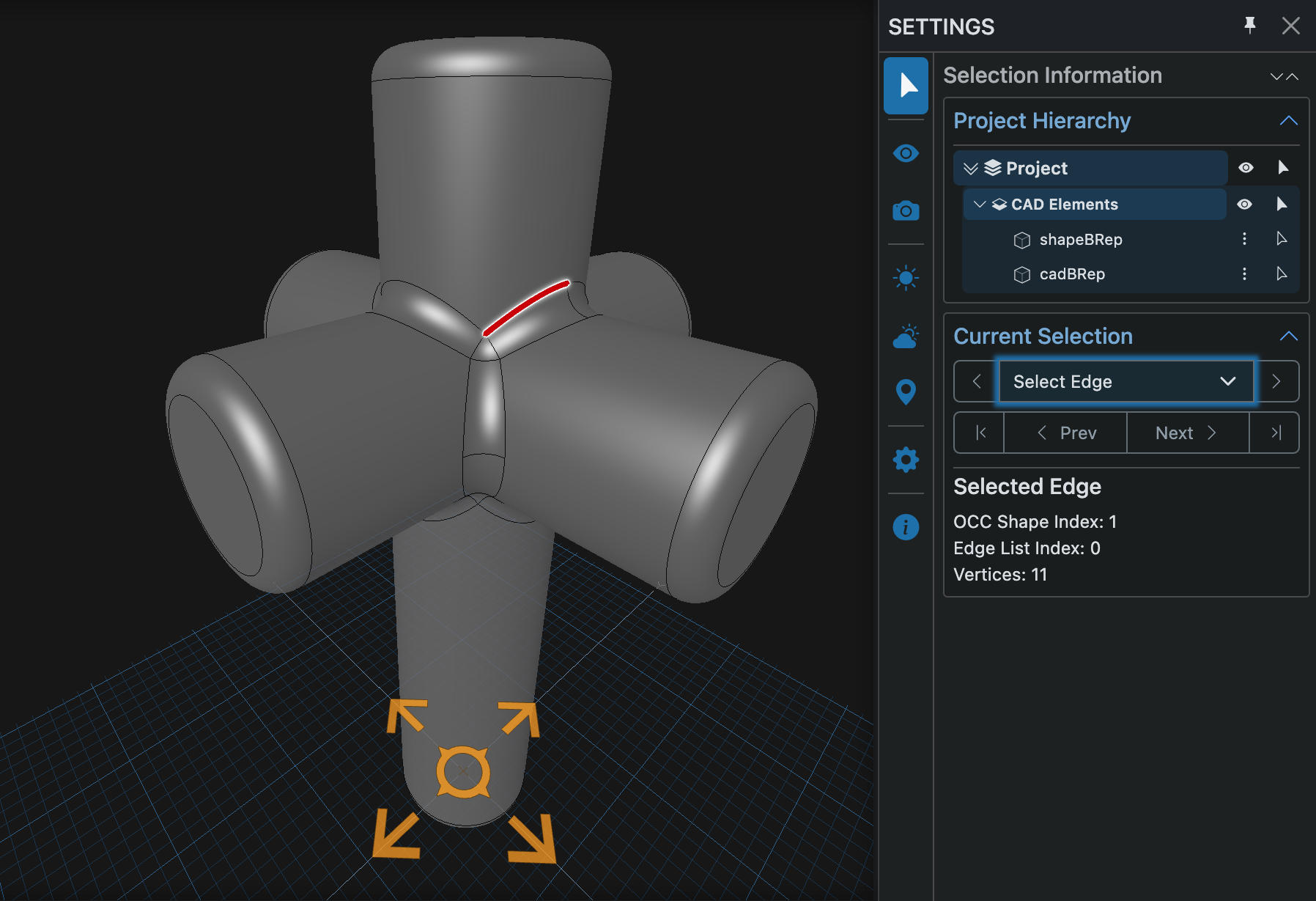Open the info panel icon
This screenshot has height=901, width=1316.
pyautogui.click(x=906, y=527)
